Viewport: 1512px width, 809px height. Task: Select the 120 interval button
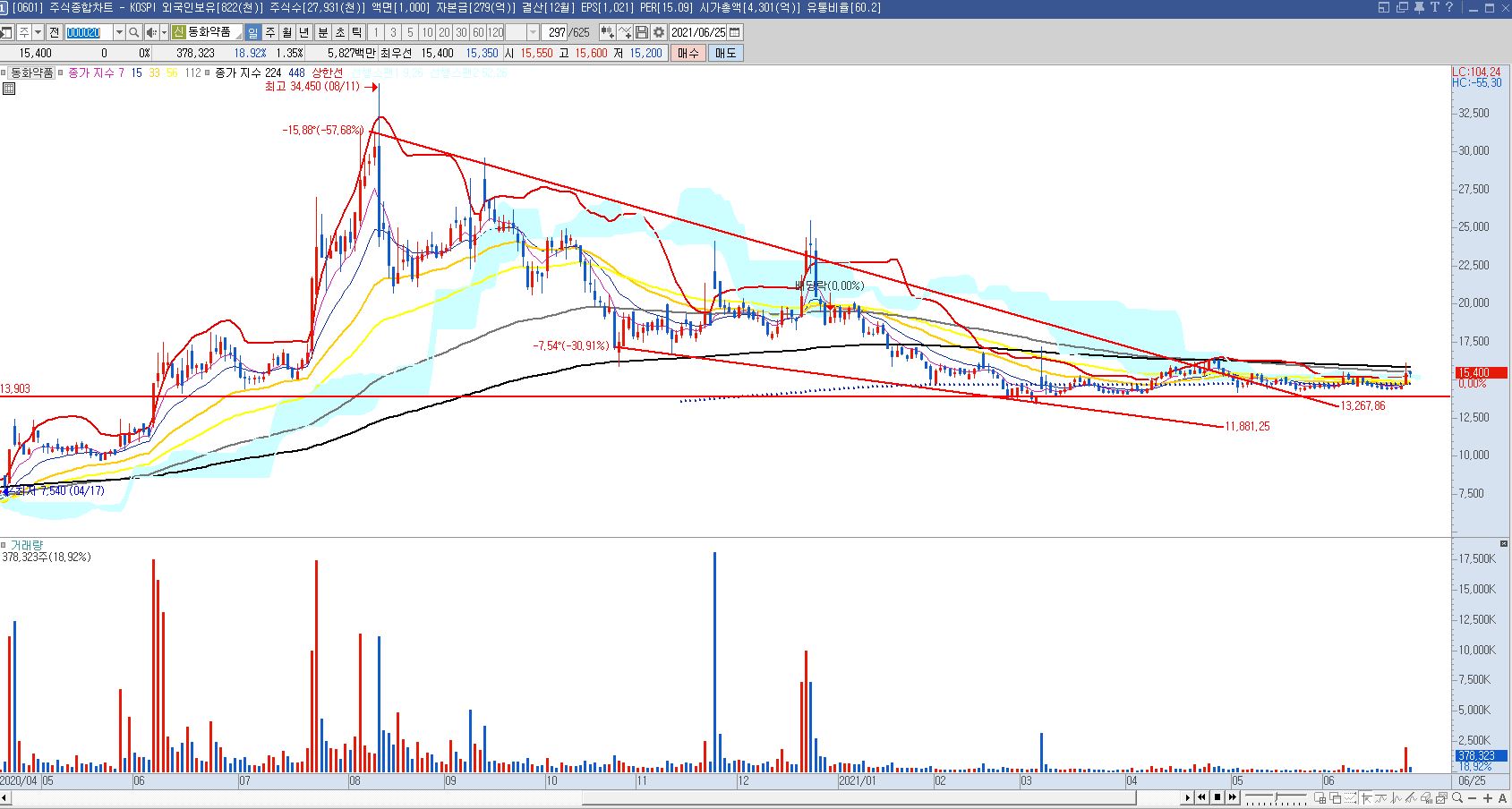(495, 32)
